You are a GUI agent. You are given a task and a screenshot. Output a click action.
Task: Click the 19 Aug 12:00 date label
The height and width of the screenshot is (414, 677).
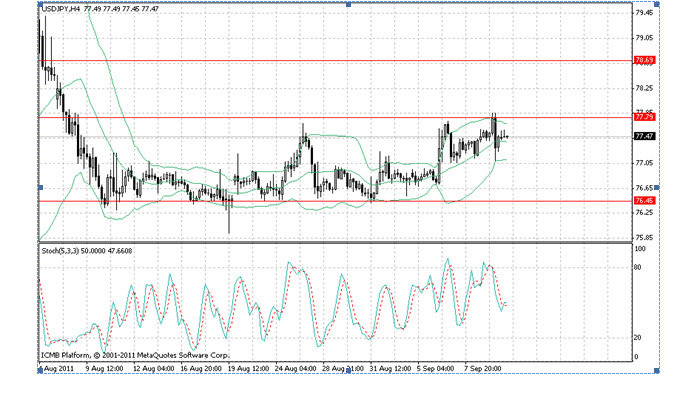click(248, 369)
